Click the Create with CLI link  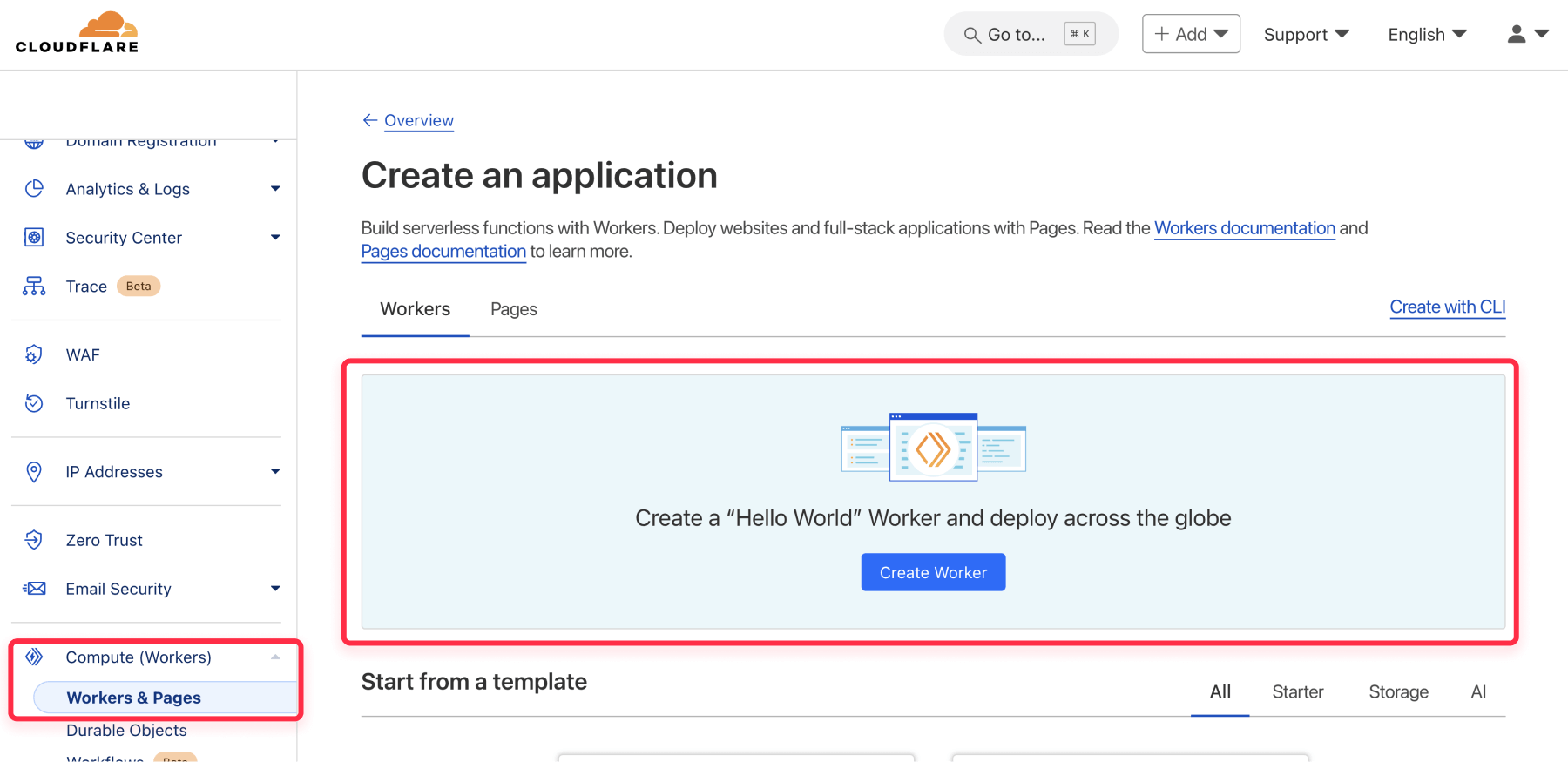pos(1448,307)
